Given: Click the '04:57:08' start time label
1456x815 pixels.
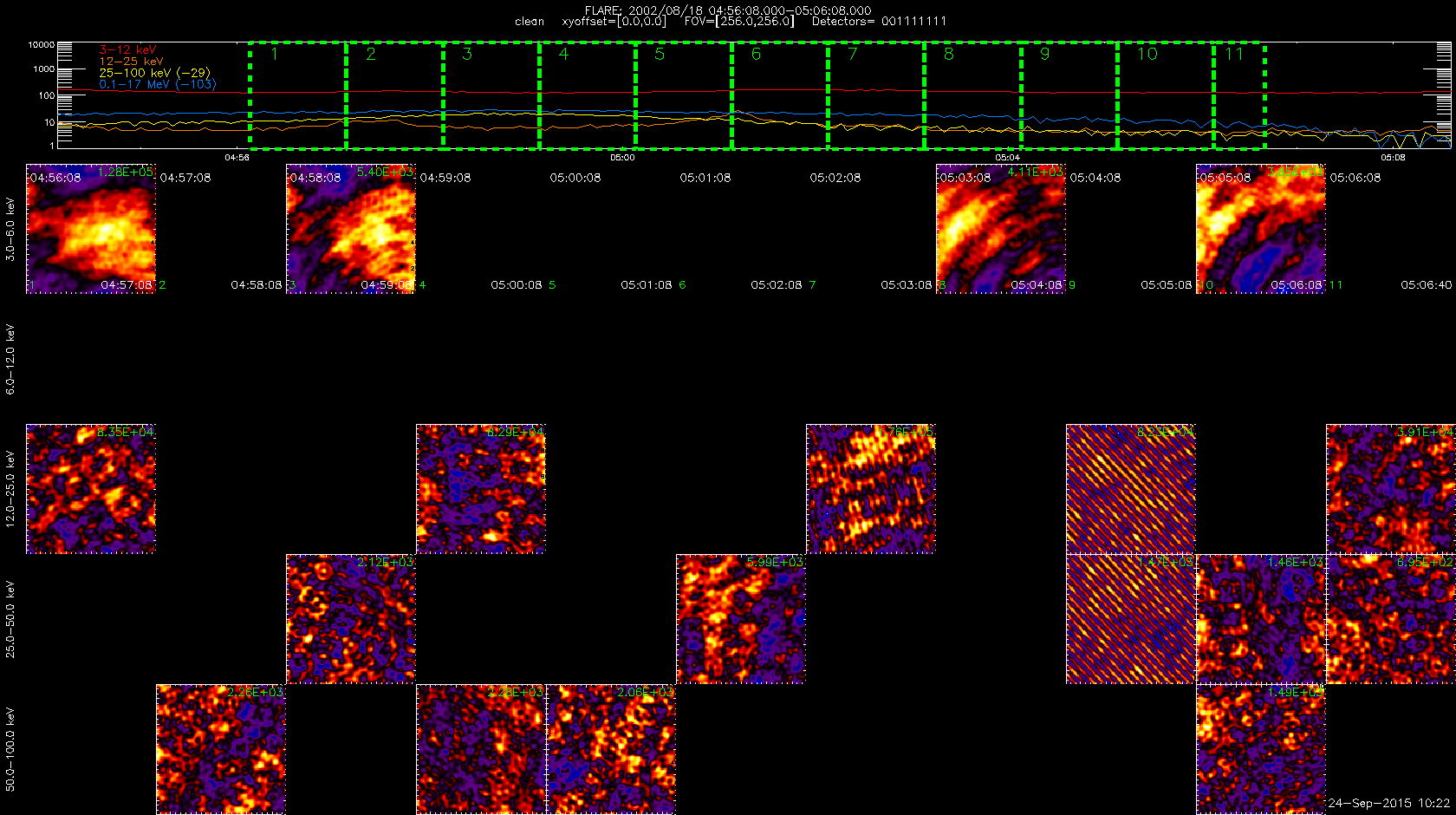Looking at the screenshot, I should [185, 178].
